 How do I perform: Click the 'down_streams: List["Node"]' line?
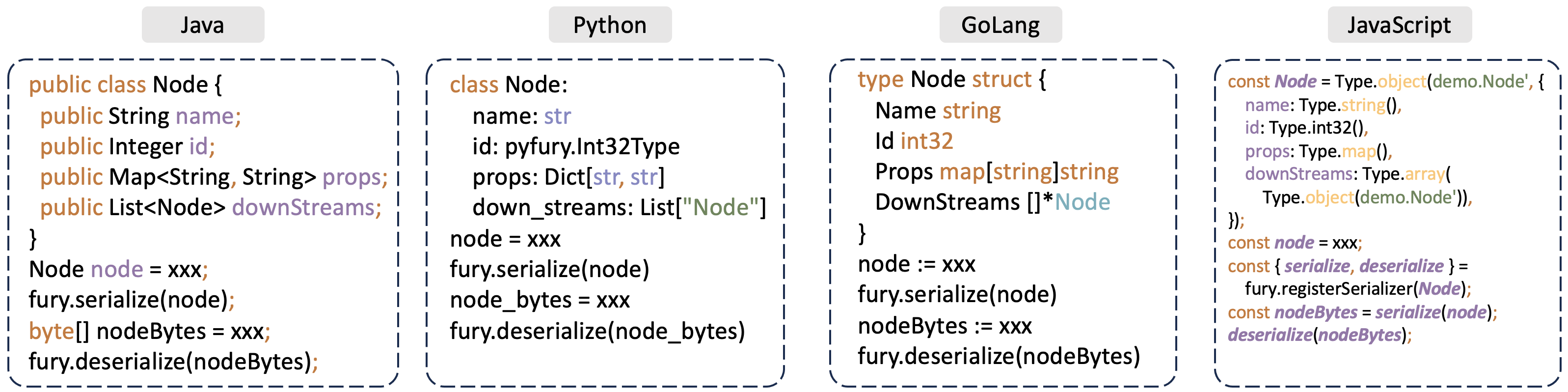pos(619,208)
